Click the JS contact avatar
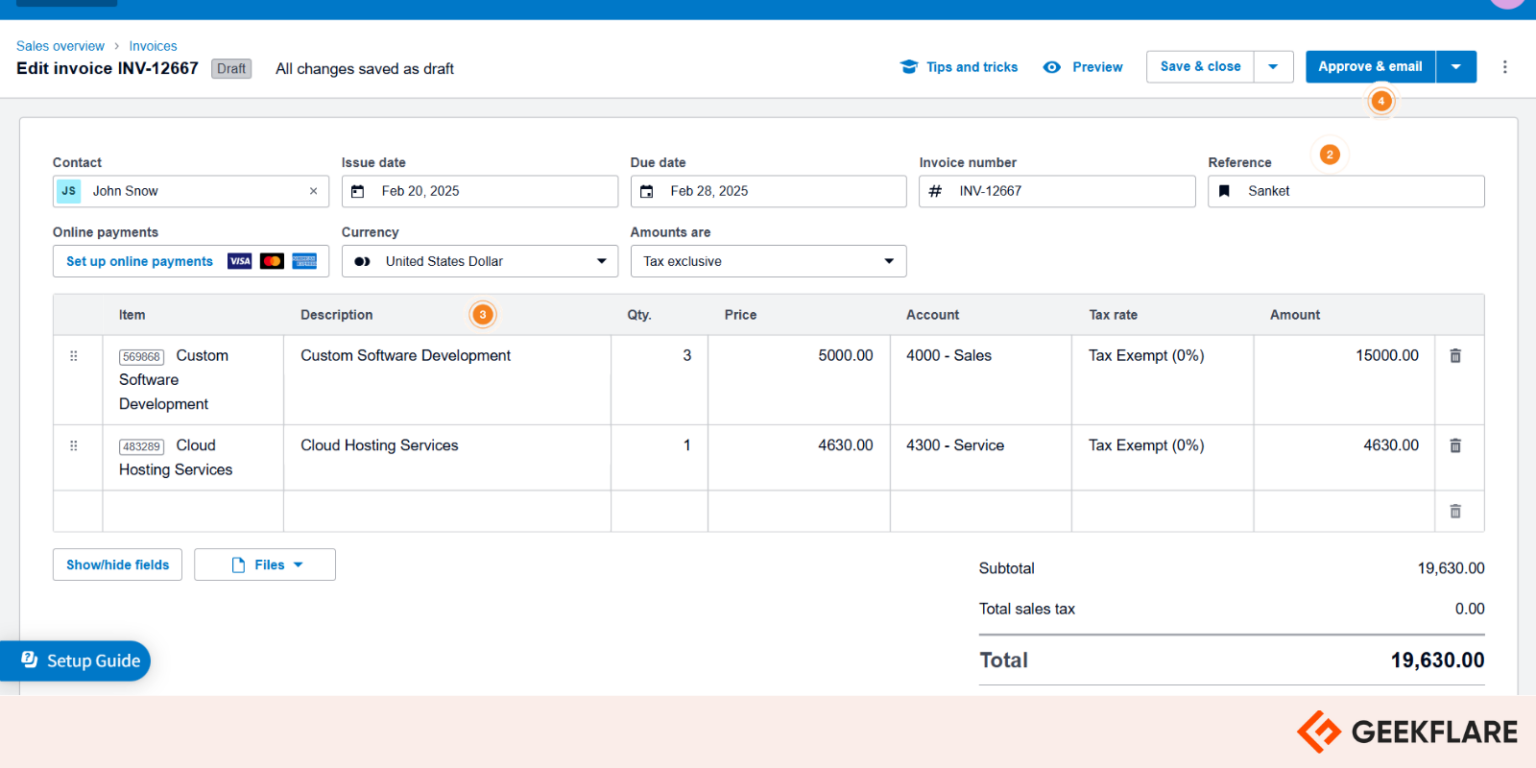Image resolution: width=1536 pixels, height=768 pixels. (x=68, y=191)
